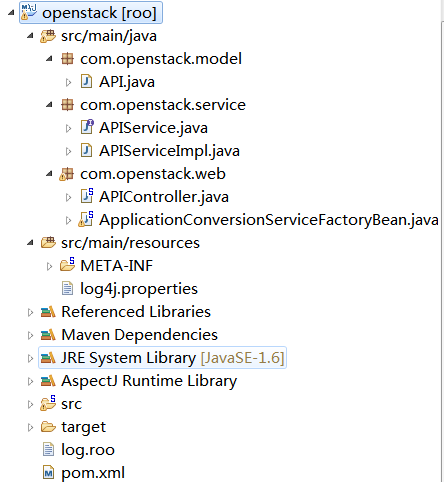This screenshot has width=444, height=482.
Task: Click the APIController.java file icon
Action: coord(87,197)
